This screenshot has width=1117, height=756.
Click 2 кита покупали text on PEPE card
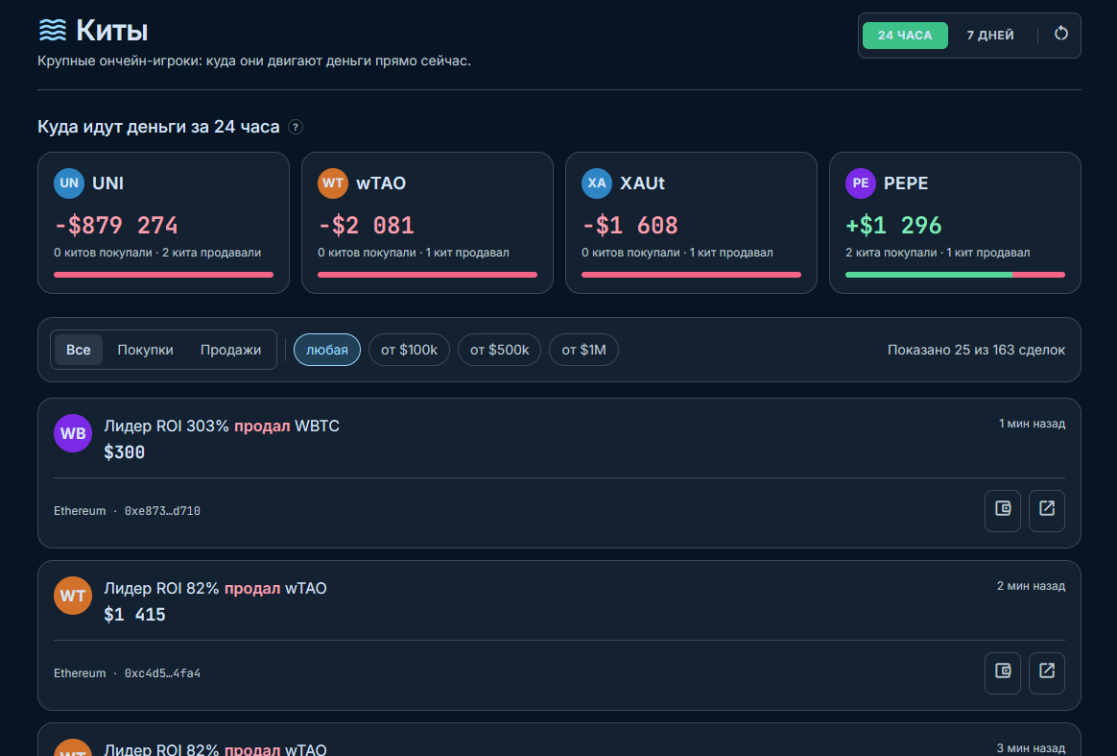(890, 252)
